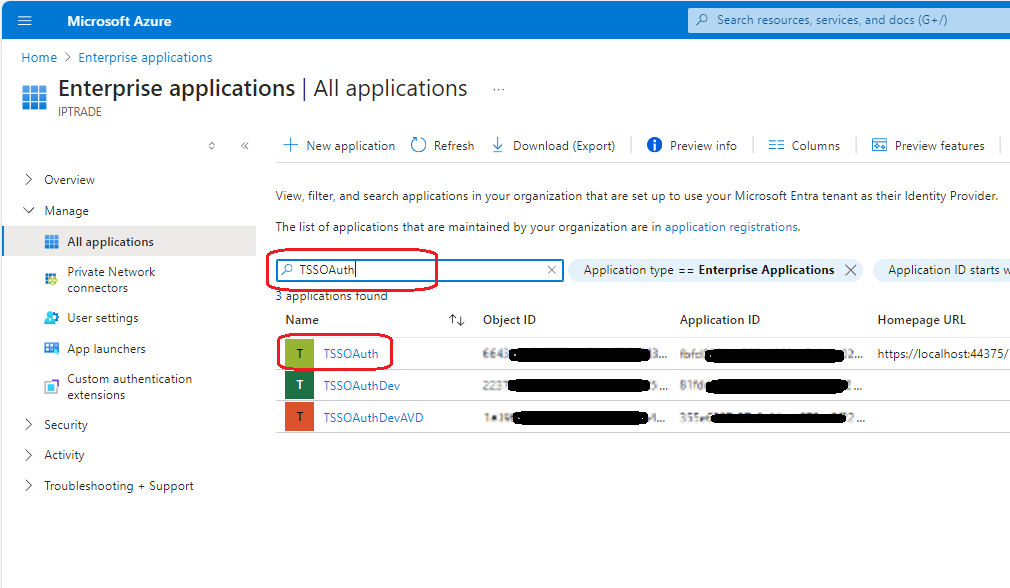The width and height of the screenshot is (1010, 588).
Task: Click the Enterprise applications grid icon
Action: point(34,97)
